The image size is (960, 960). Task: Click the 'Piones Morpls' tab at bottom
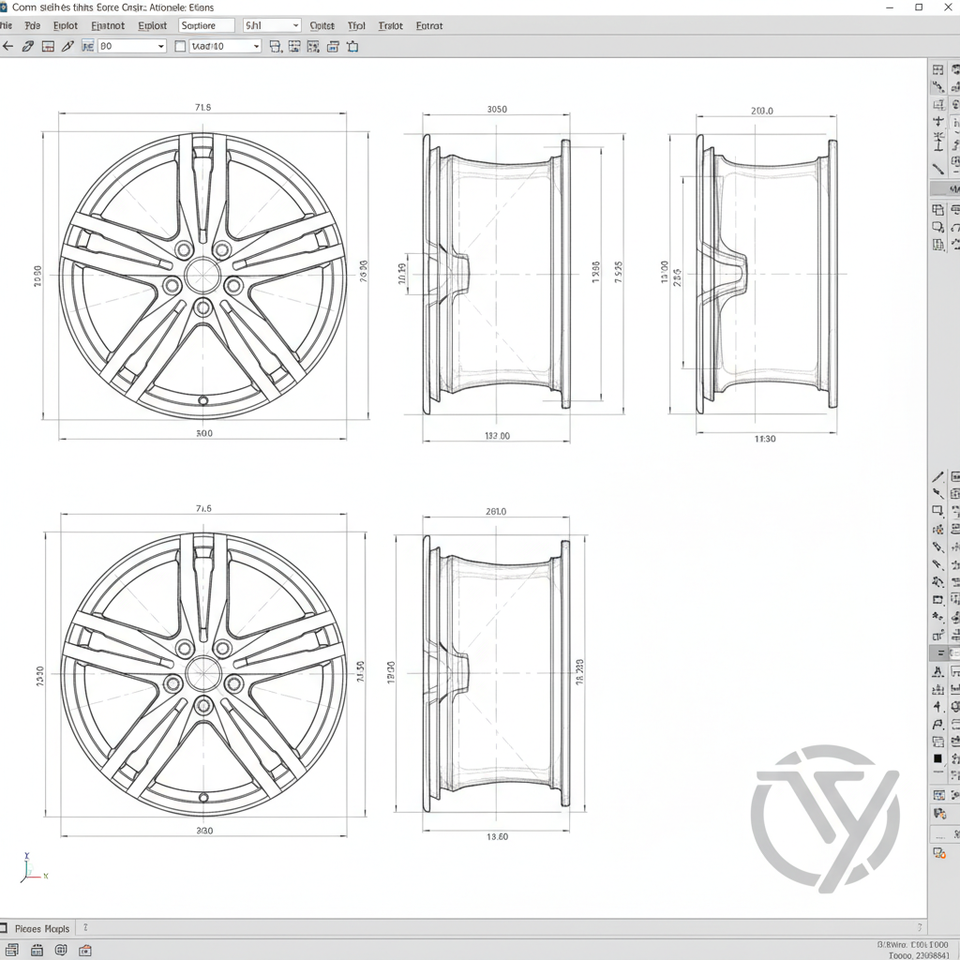pyautogui.click(x=44, y=929)
